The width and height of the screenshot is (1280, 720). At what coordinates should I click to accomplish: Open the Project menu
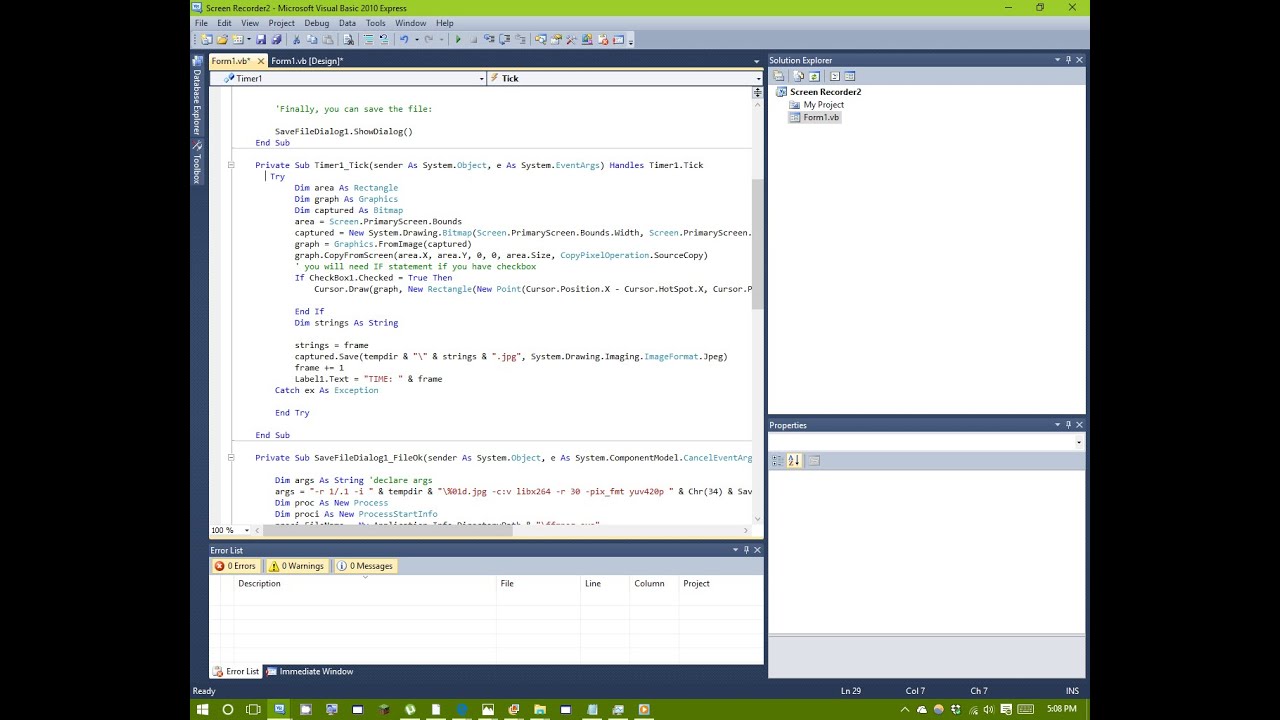point(282,23)
